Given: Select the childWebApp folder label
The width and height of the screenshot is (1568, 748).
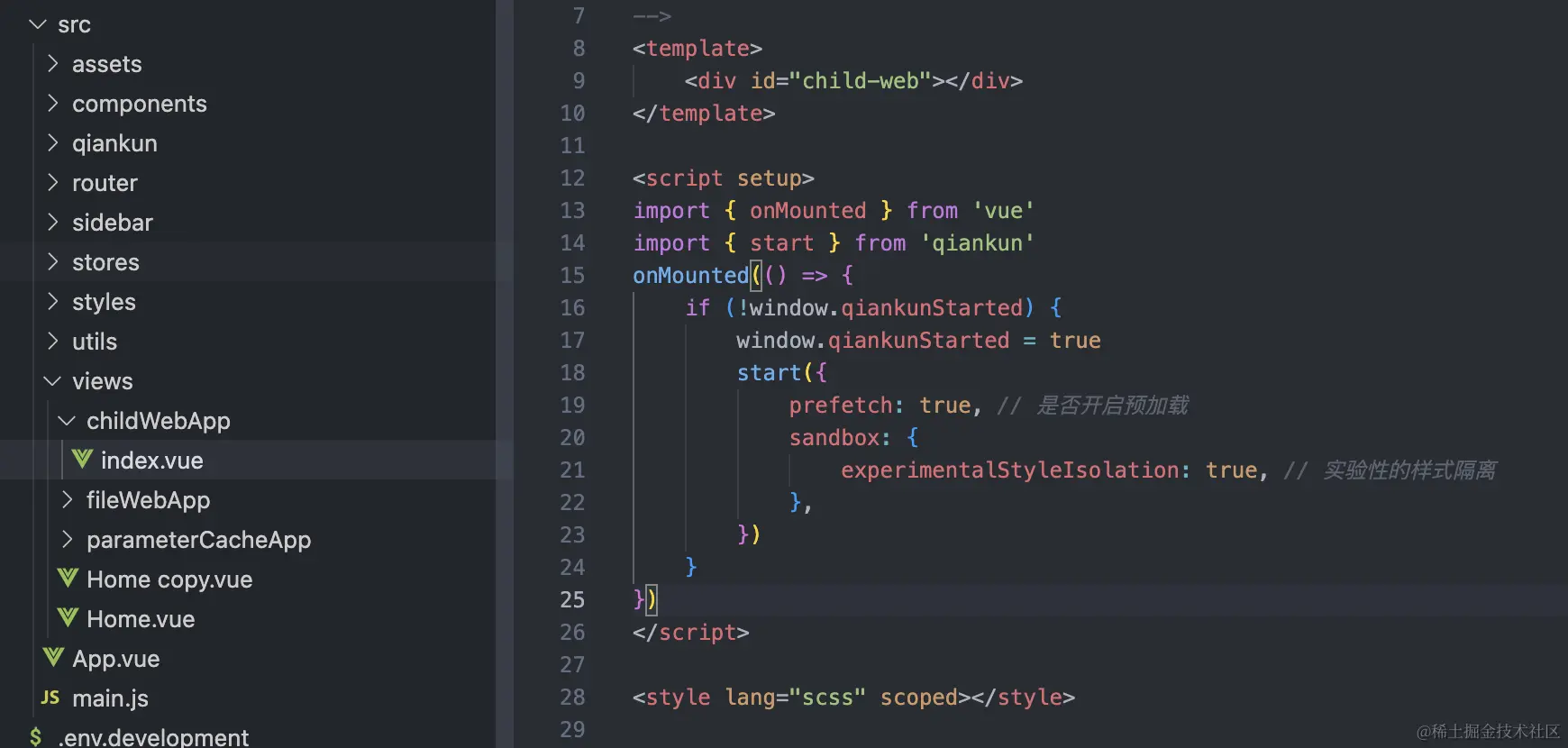Looking at the screenshot, I should (159, 421).
